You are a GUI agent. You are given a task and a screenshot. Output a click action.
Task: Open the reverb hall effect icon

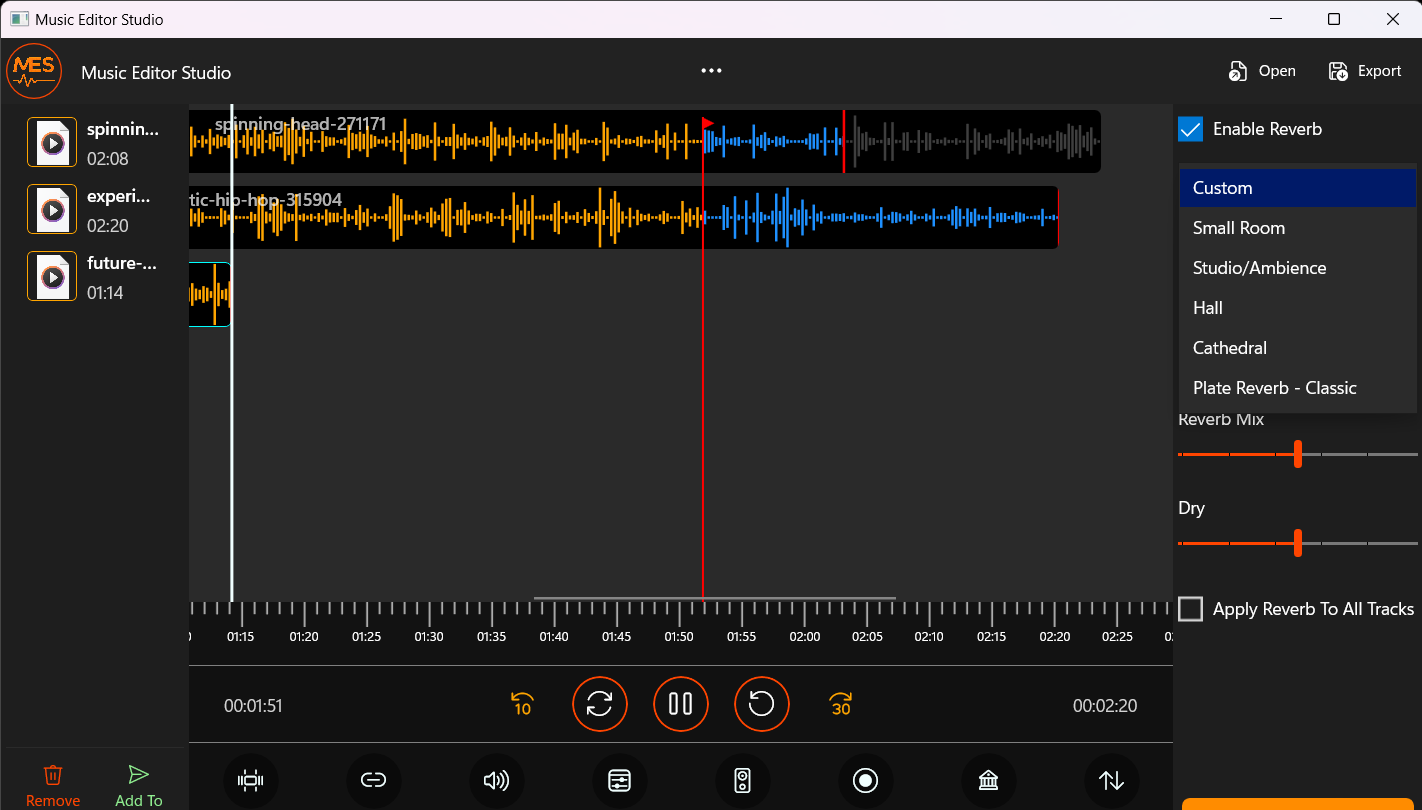coord(988,781)
